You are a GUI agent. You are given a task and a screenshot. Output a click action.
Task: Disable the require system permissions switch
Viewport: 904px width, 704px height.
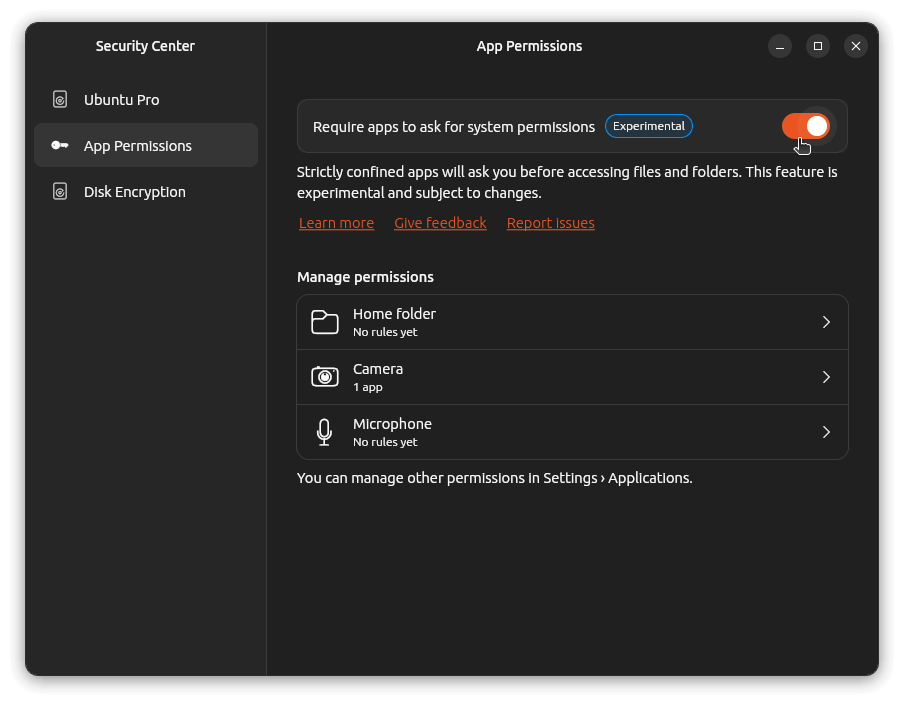[805, 126]
